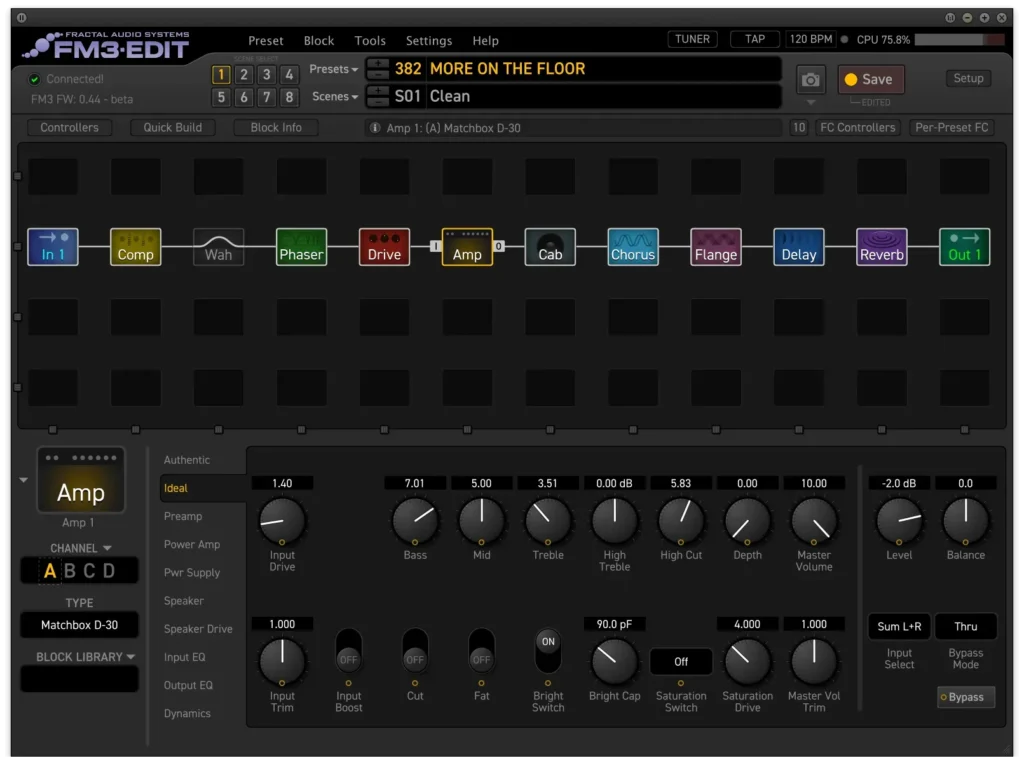Open the Quick Build button
This screenshot has height=770, width=1024.
coord(172,128)
